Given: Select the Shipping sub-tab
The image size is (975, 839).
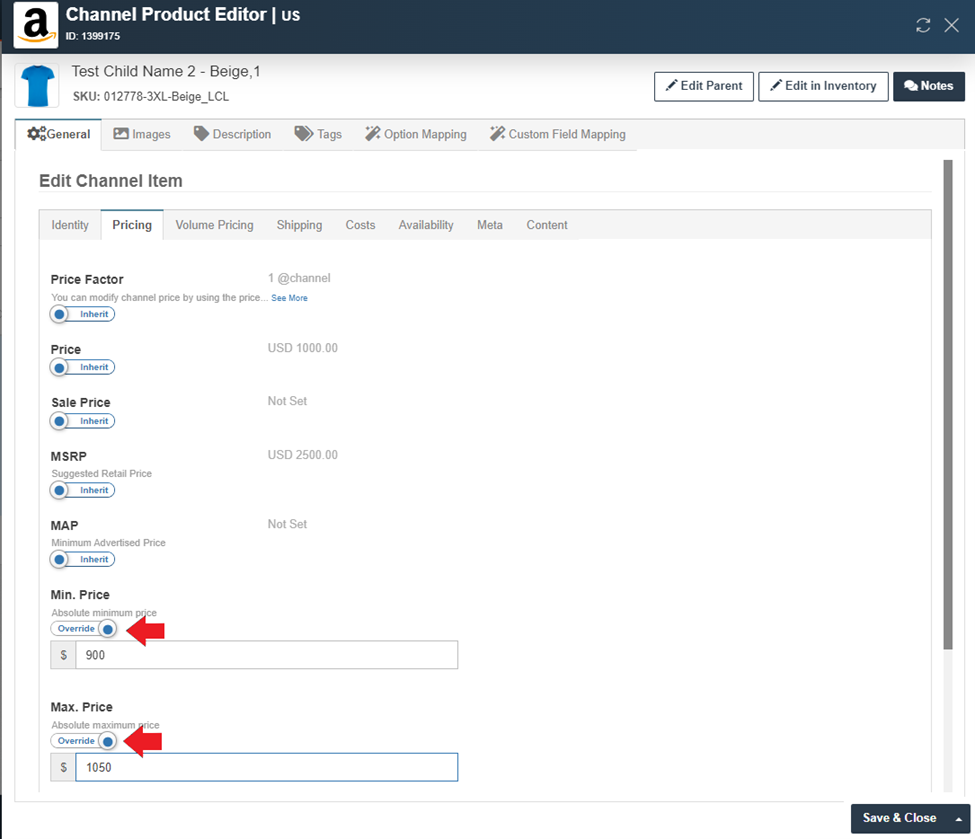Looking at the screenshot, I should pyautogui.click(x=299, y=225).
